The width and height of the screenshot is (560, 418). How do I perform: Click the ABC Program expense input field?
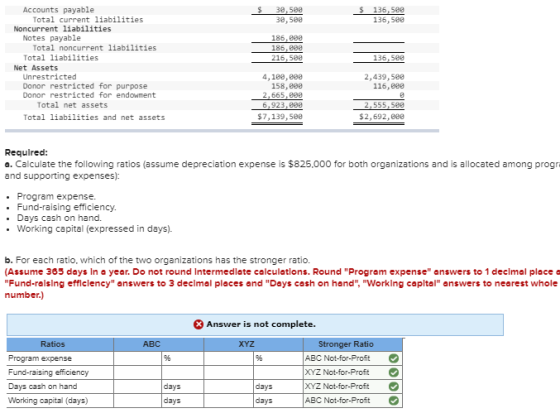tap(138, 358)
